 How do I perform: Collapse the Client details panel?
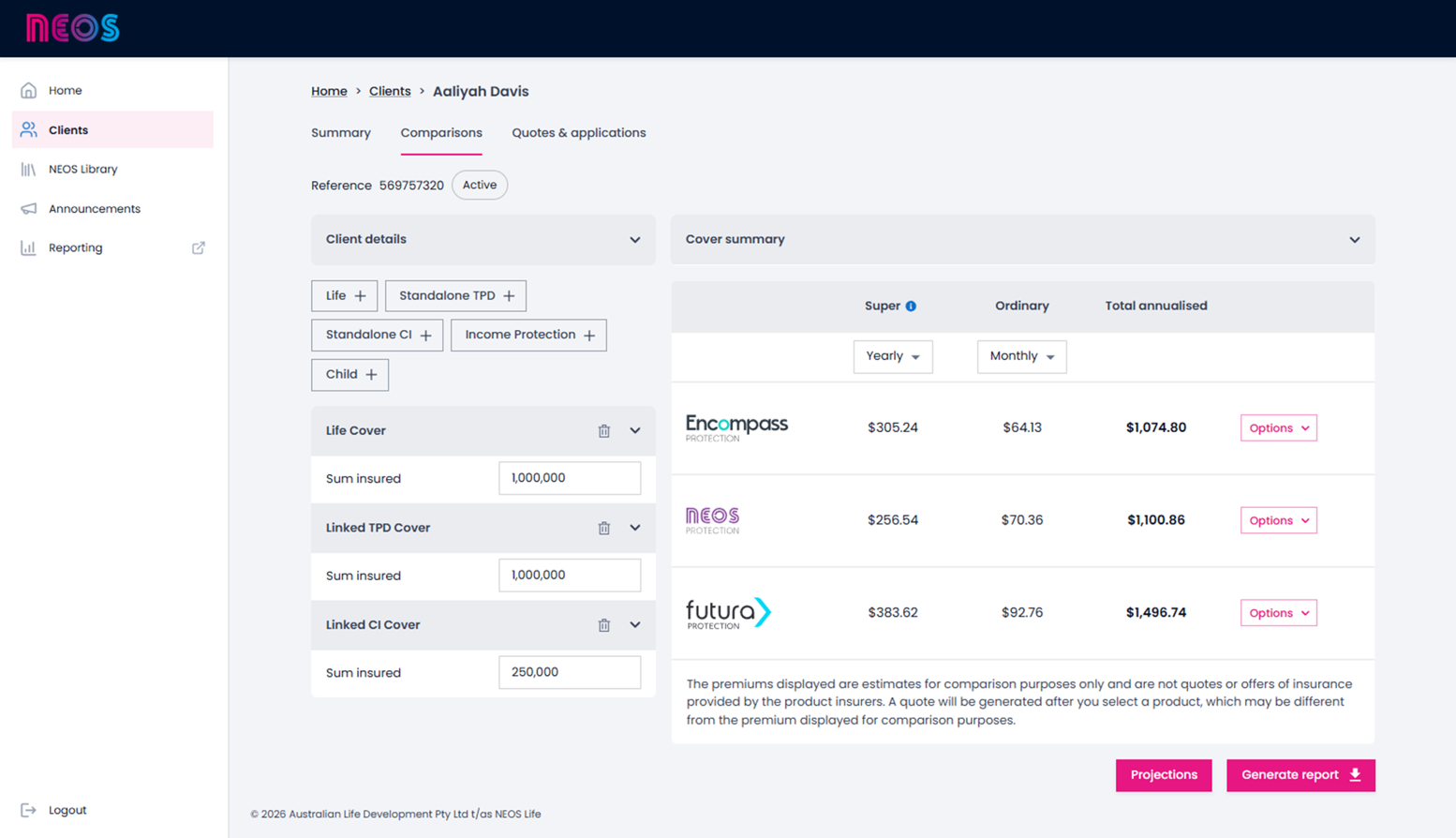[x=634, y=240]
